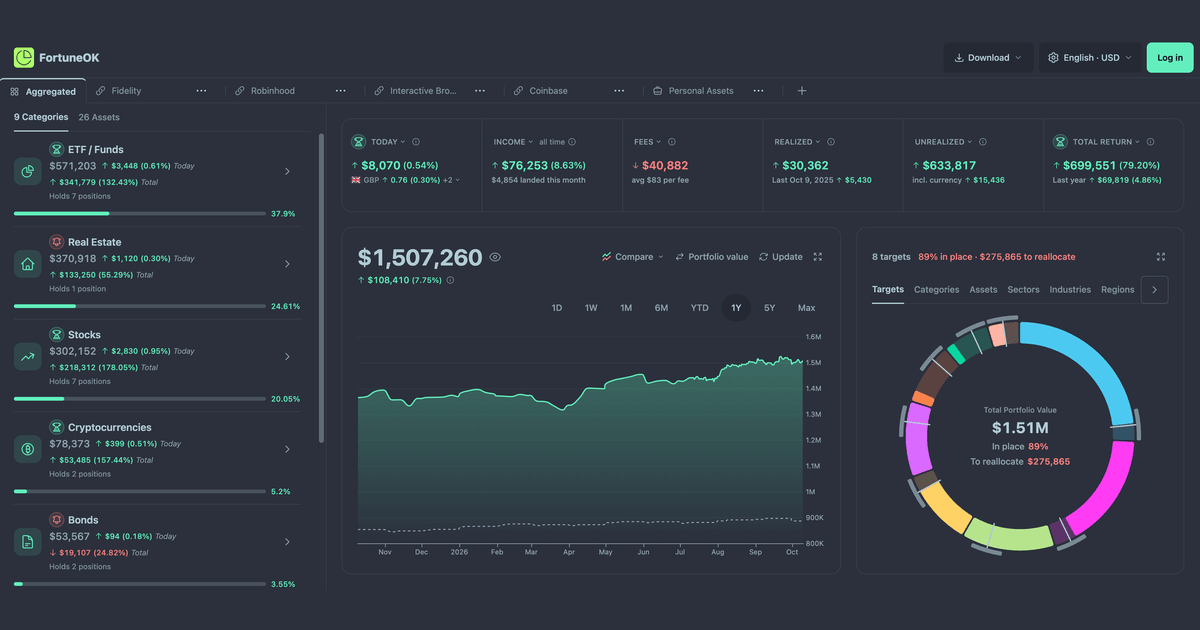Viewport: 1200px width, 630px height.
Task: Click the Real Estate house icon
Action: (x=28, y=264)
